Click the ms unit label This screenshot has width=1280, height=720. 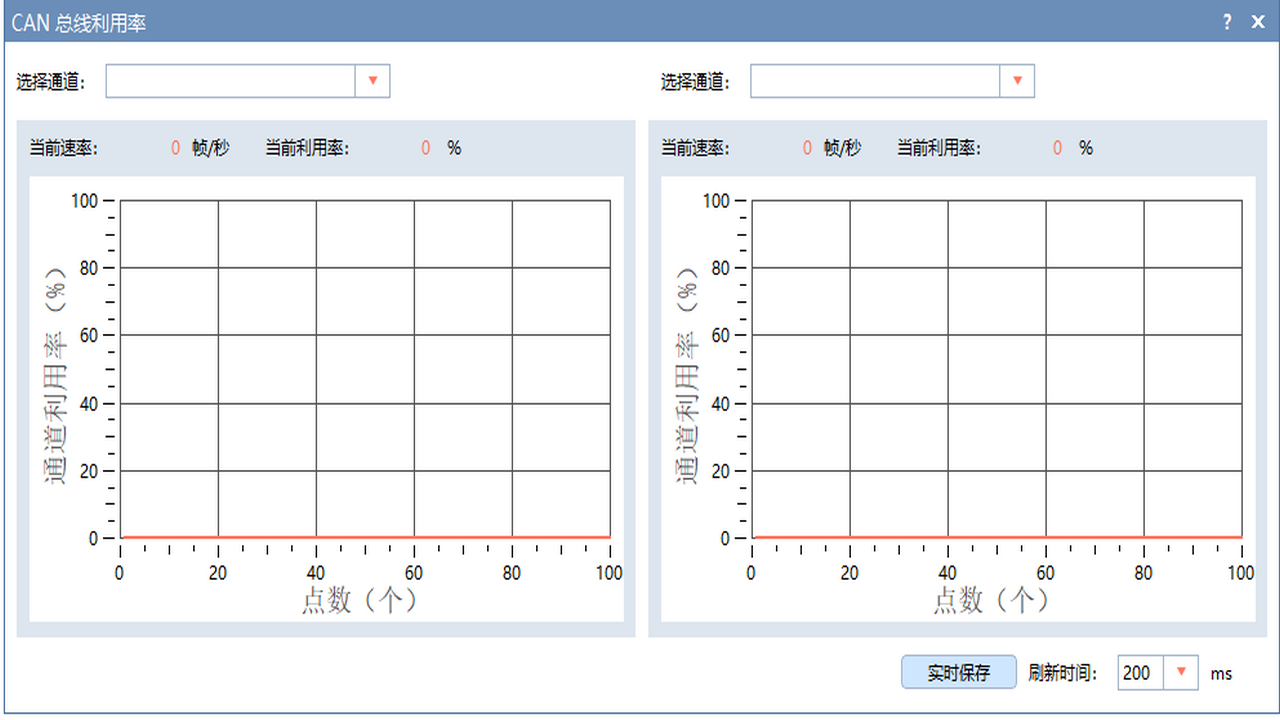(x=1221, y=673)
